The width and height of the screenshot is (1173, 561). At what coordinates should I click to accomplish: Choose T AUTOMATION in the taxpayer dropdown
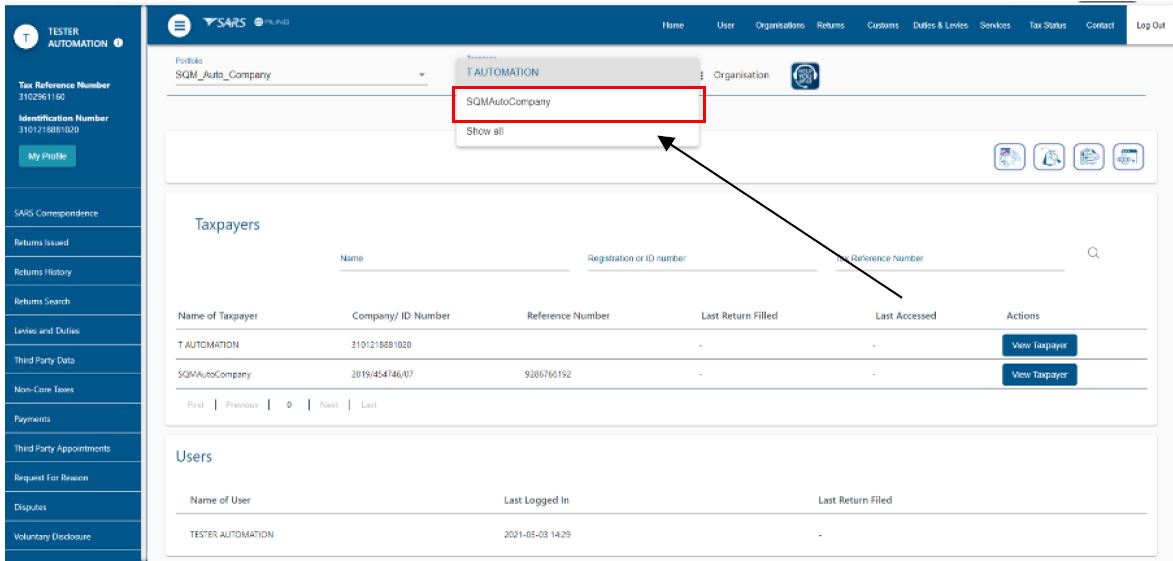pyautogui.click(x=578, y=73)
